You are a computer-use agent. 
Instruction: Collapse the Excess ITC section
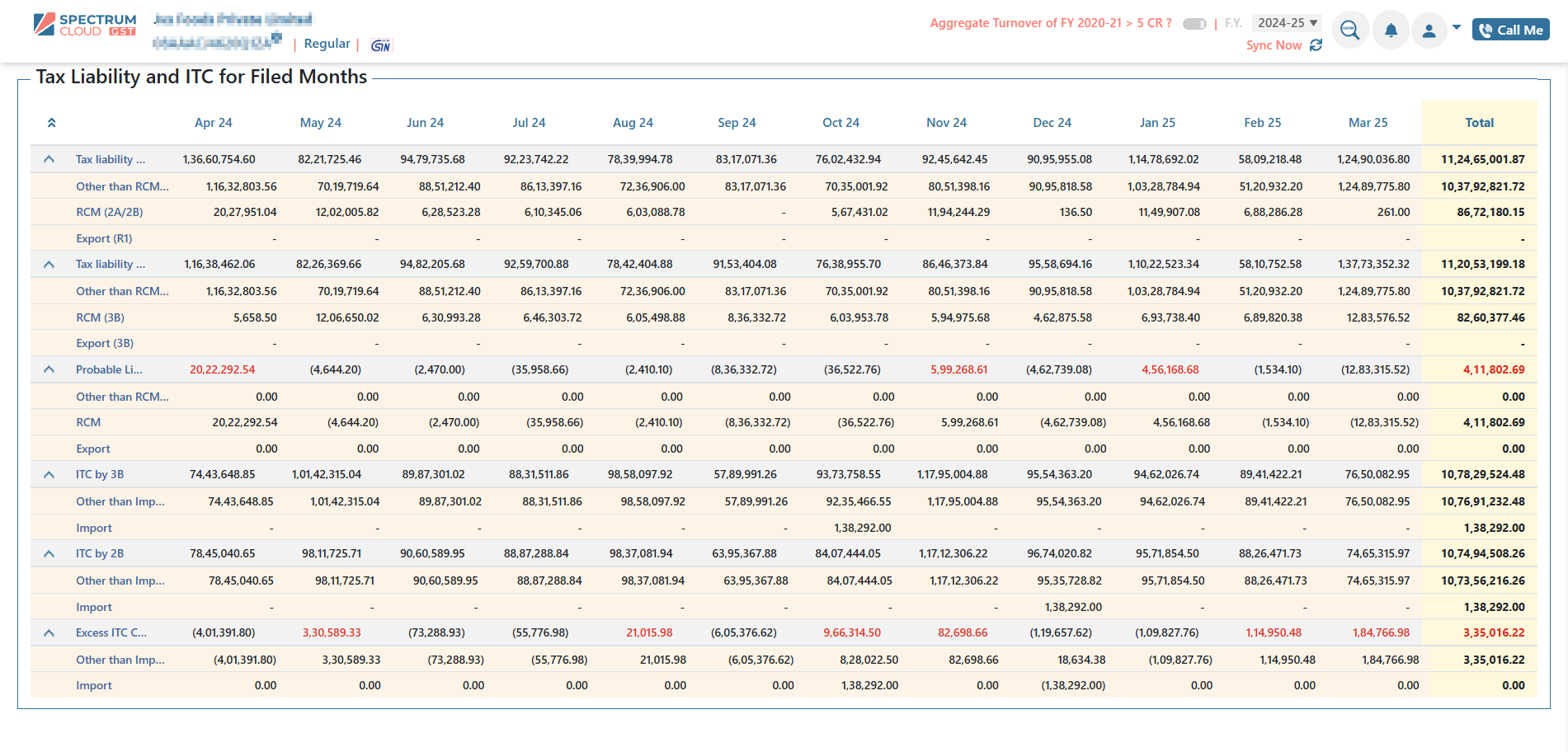point(48,632)
